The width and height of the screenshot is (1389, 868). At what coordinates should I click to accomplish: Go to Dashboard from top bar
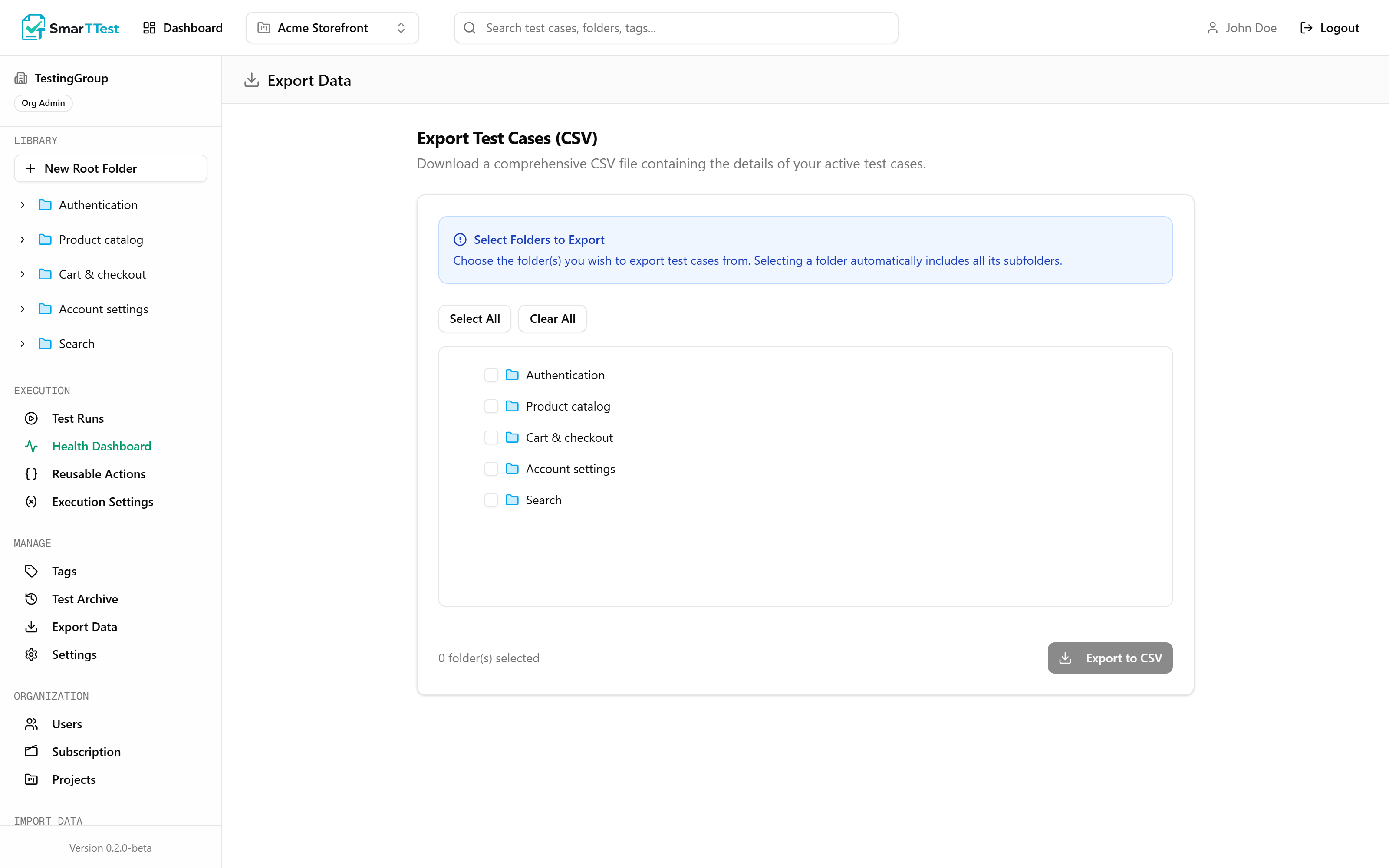[182, 27]
